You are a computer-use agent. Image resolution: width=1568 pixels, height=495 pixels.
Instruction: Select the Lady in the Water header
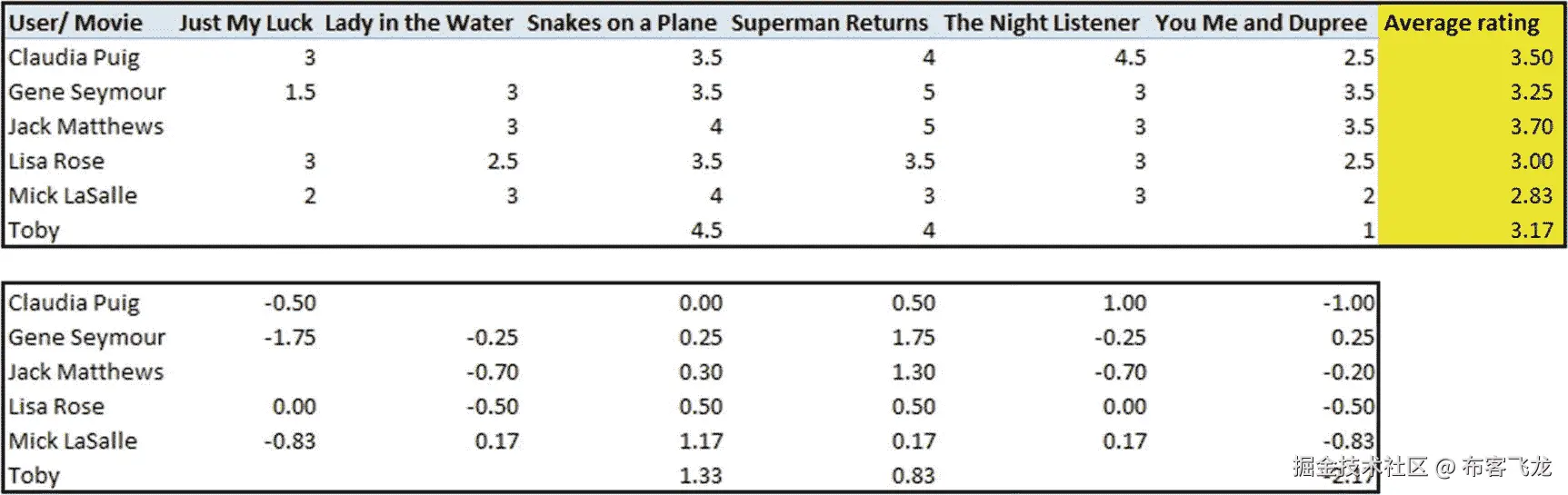419,23
